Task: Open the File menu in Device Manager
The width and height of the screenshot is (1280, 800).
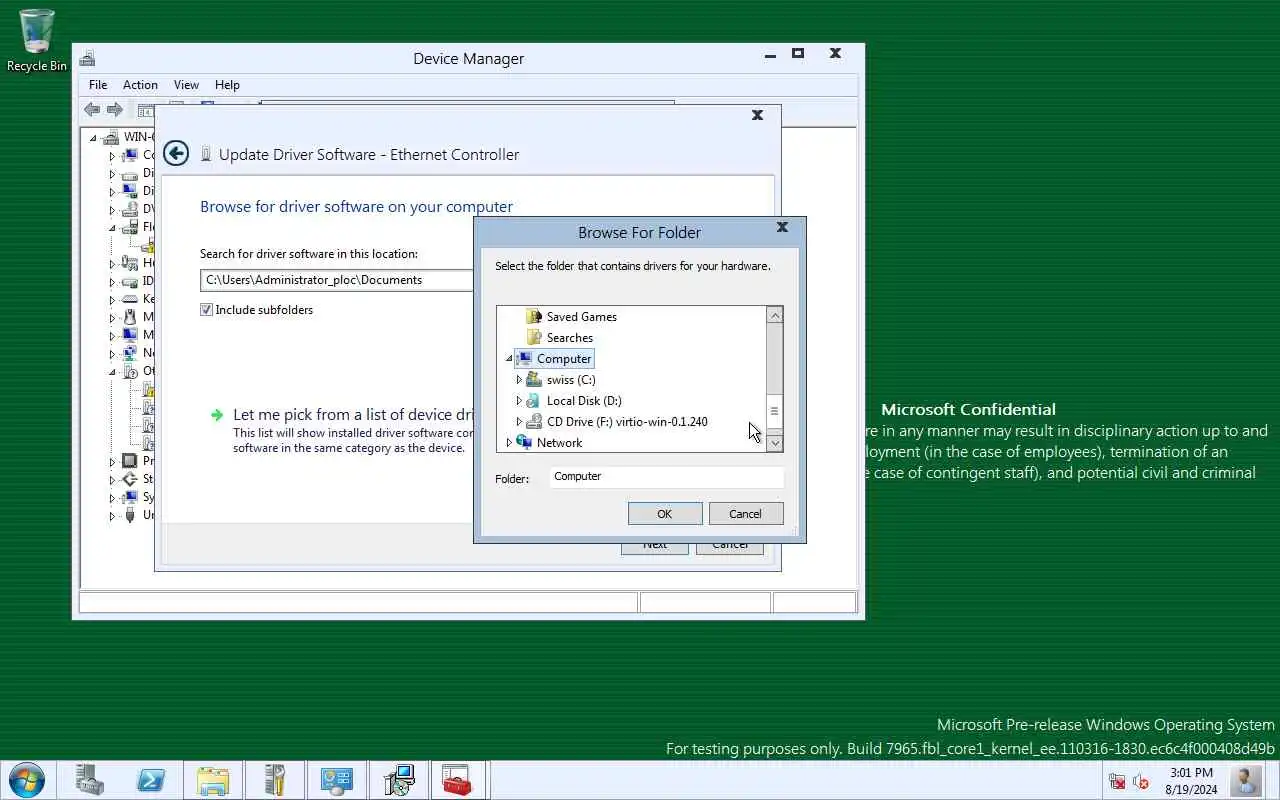Action: [x=98, y=85]
